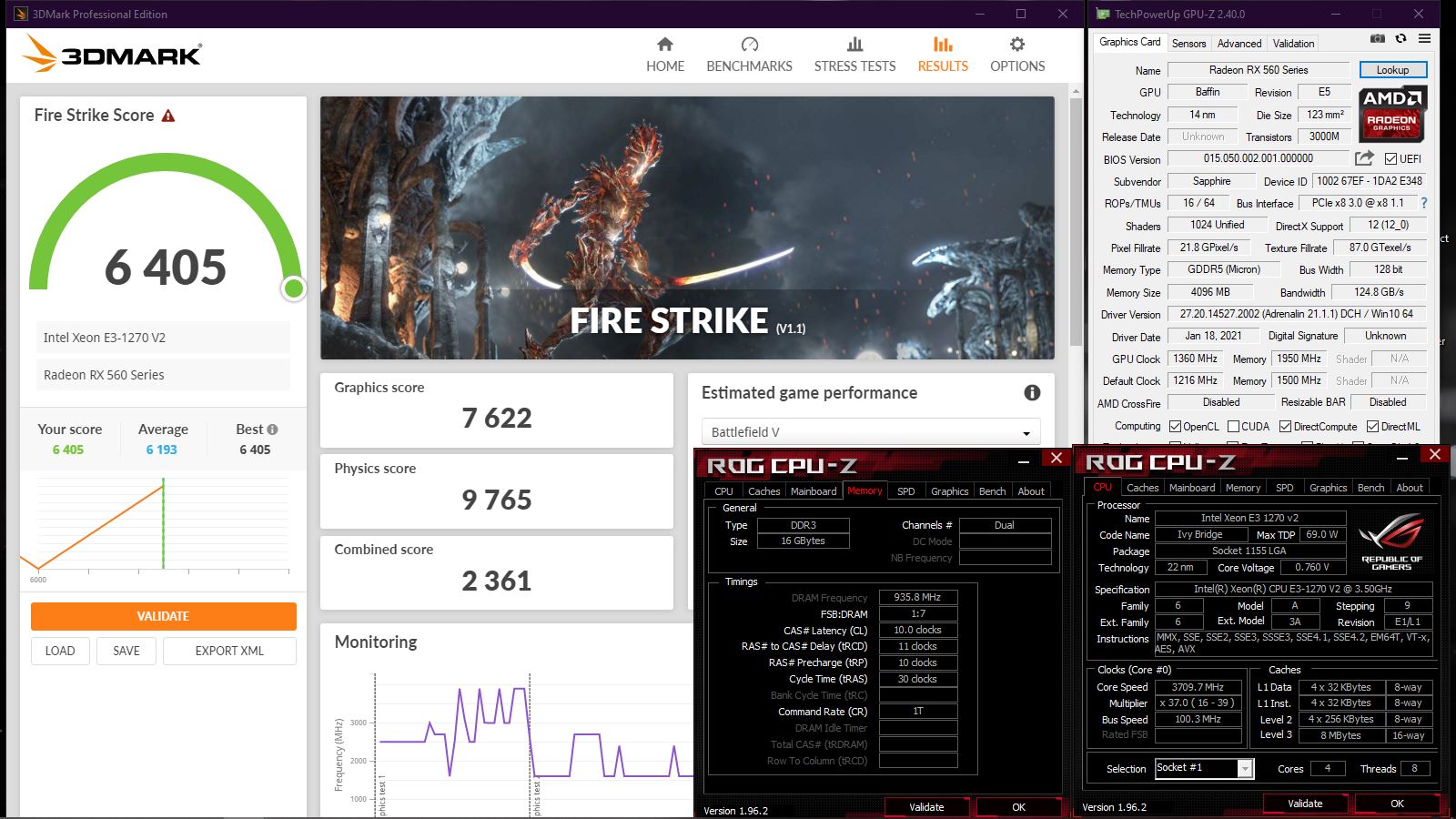Open OPTIONS gear in 3DMark

click(x=1017, y=55)
